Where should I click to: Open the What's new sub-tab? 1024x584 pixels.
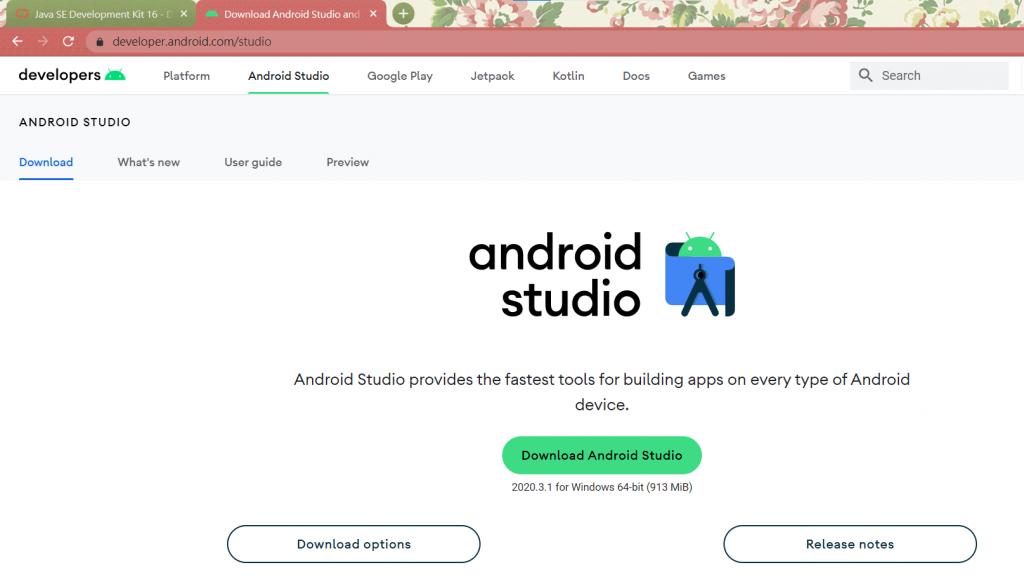pos(148,162)
